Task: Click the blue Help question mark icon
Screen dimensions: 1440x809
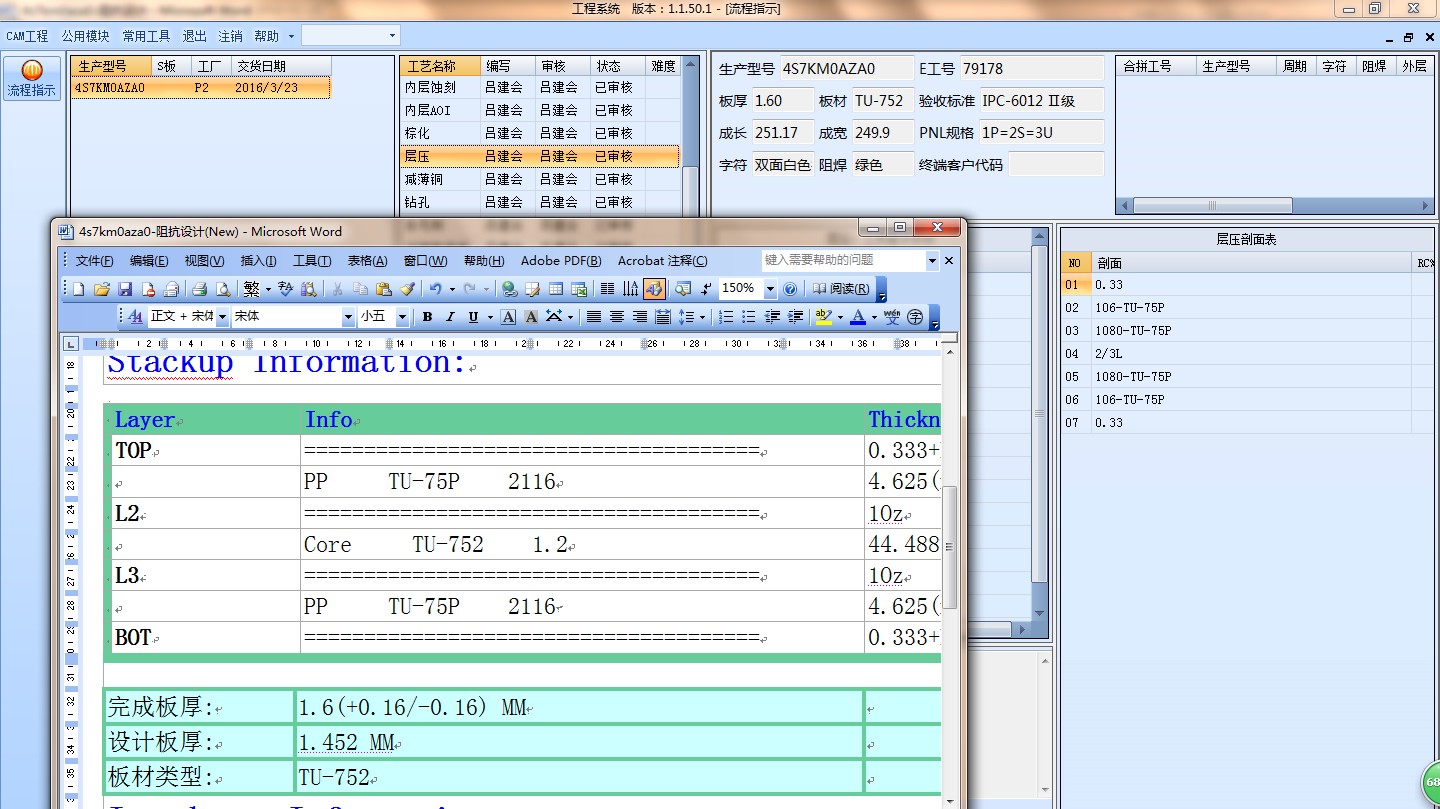Action: click(790, 289)
